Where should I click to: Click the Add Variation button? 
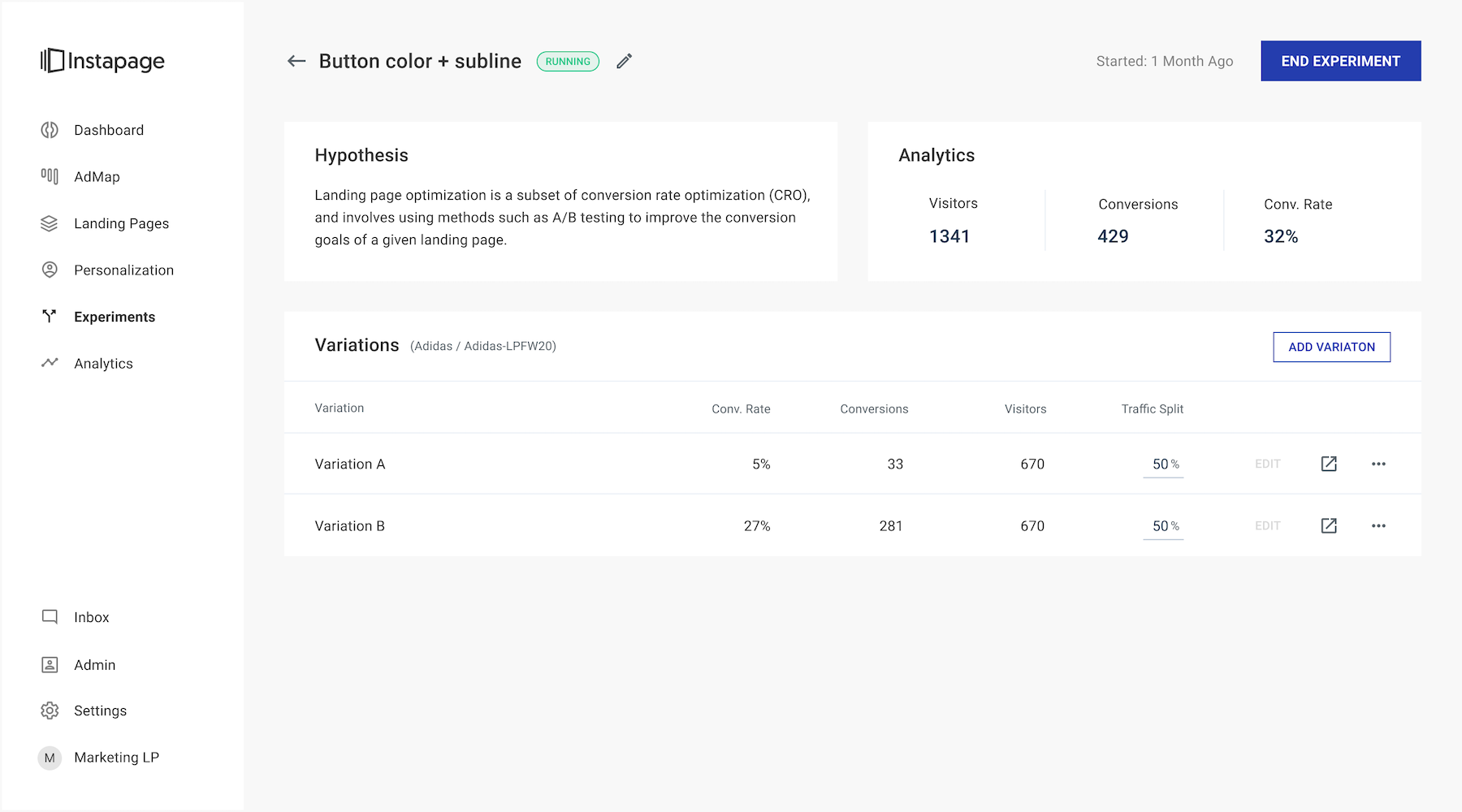coord(1331,347)
